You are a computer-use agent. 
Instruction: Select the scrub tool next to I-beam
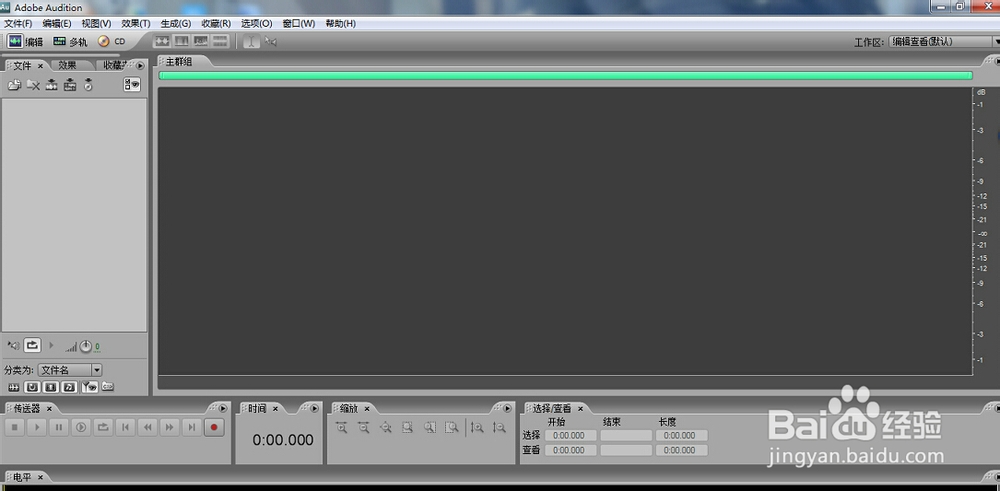[270, 41]
